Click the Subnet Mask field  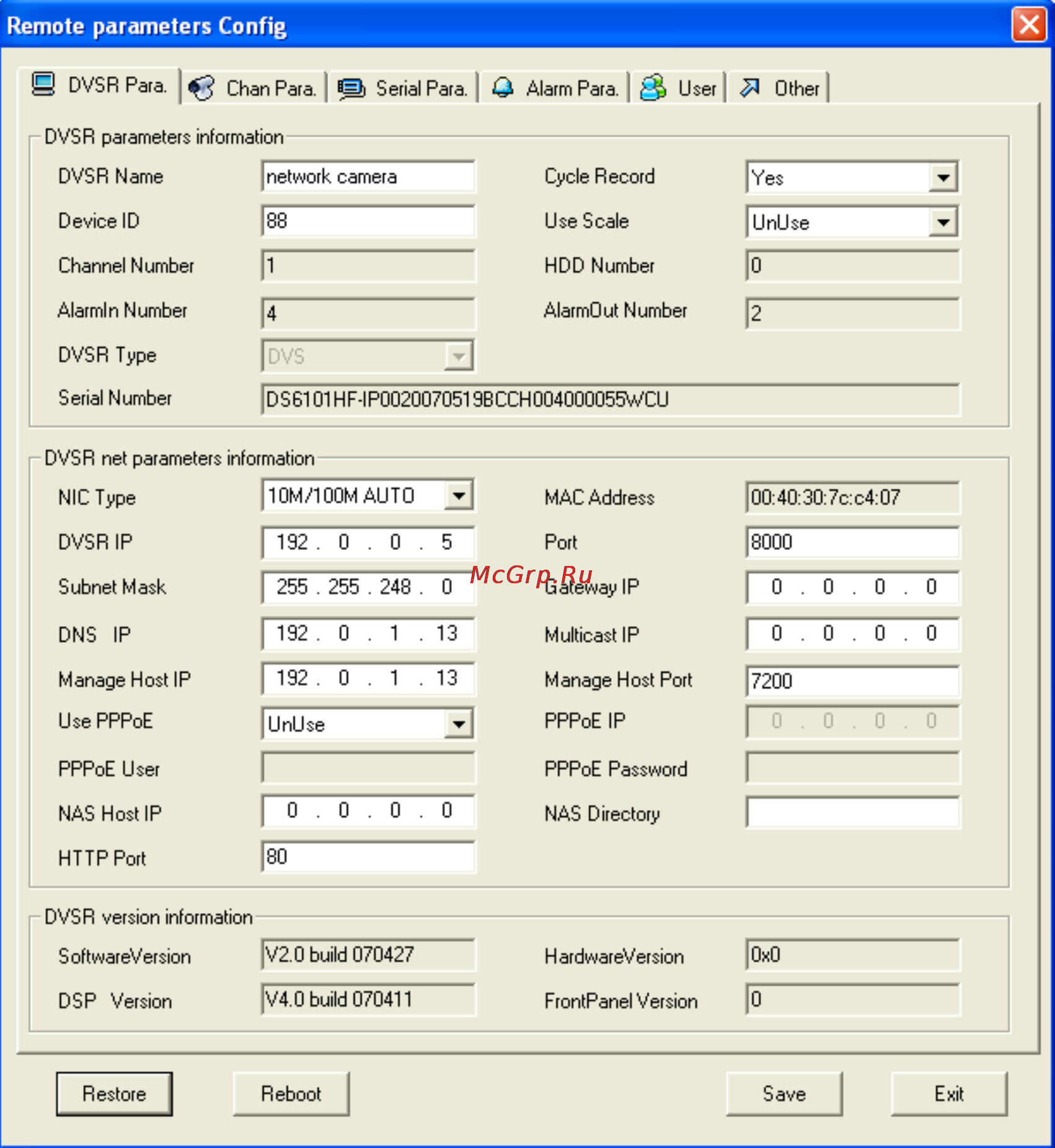(368, 587)
